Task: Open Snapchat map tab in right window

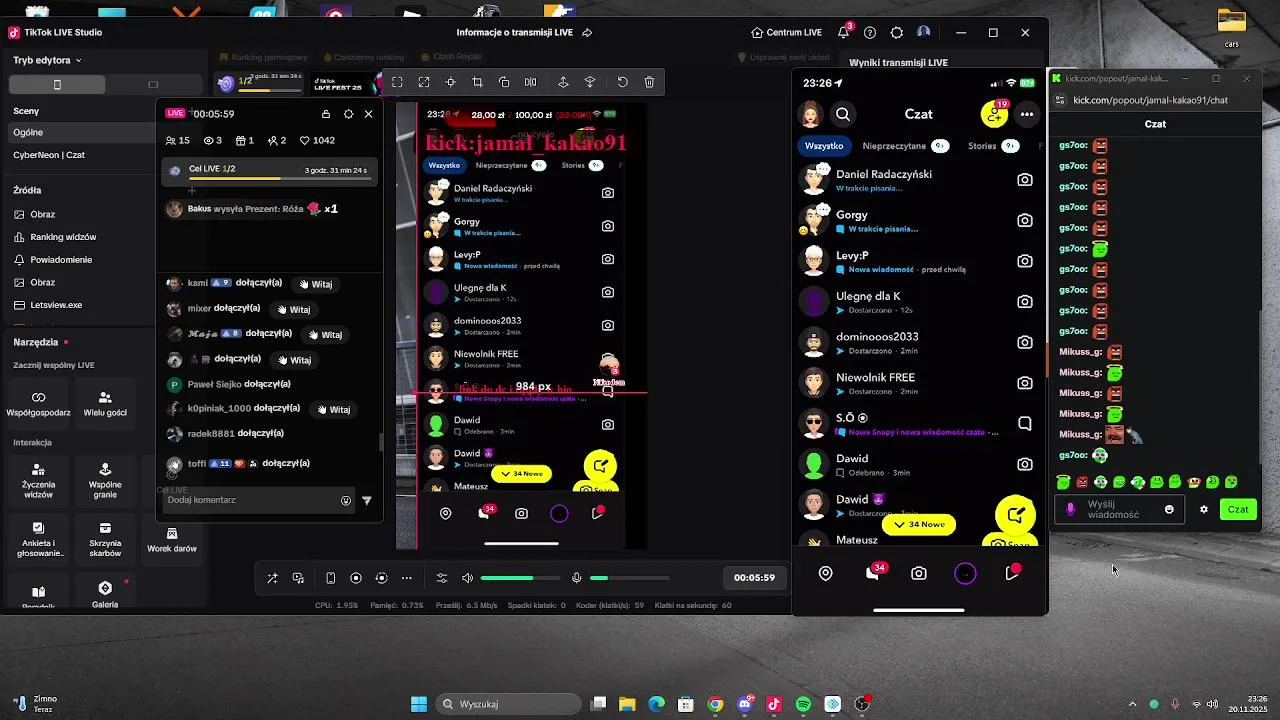Action: tap(826, 573)
